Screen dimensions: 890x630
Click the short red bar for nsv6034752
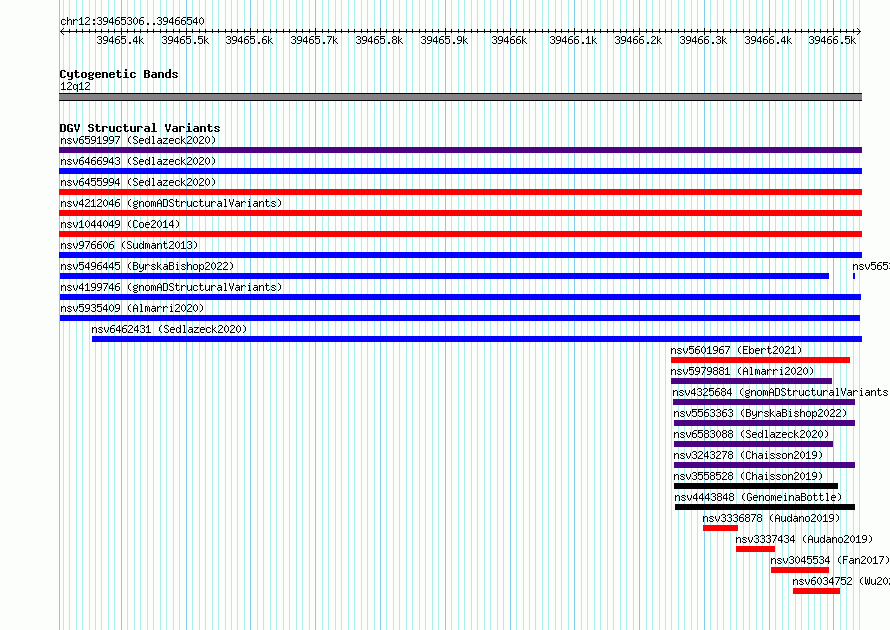(816, 591)
